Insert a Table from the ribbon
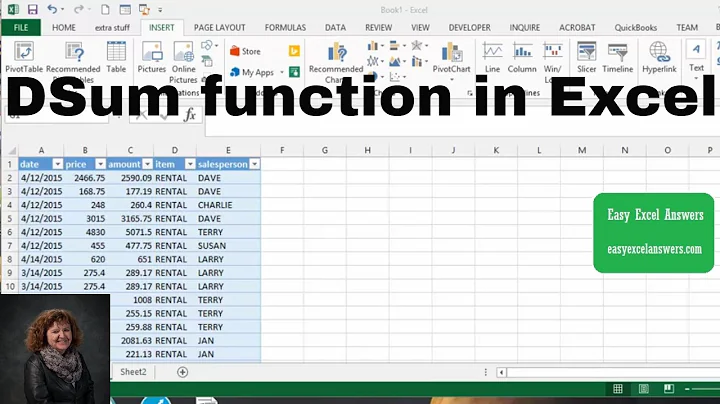The height and width of the screenshot is (404, 720). pyautogui.click(x=116, y=57)
